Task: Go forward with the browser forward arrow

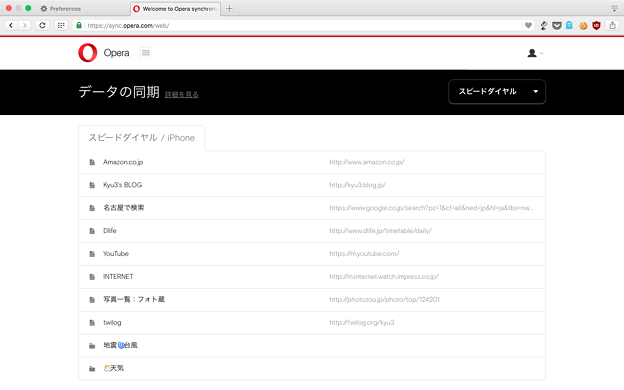Action: pos(25,25)
